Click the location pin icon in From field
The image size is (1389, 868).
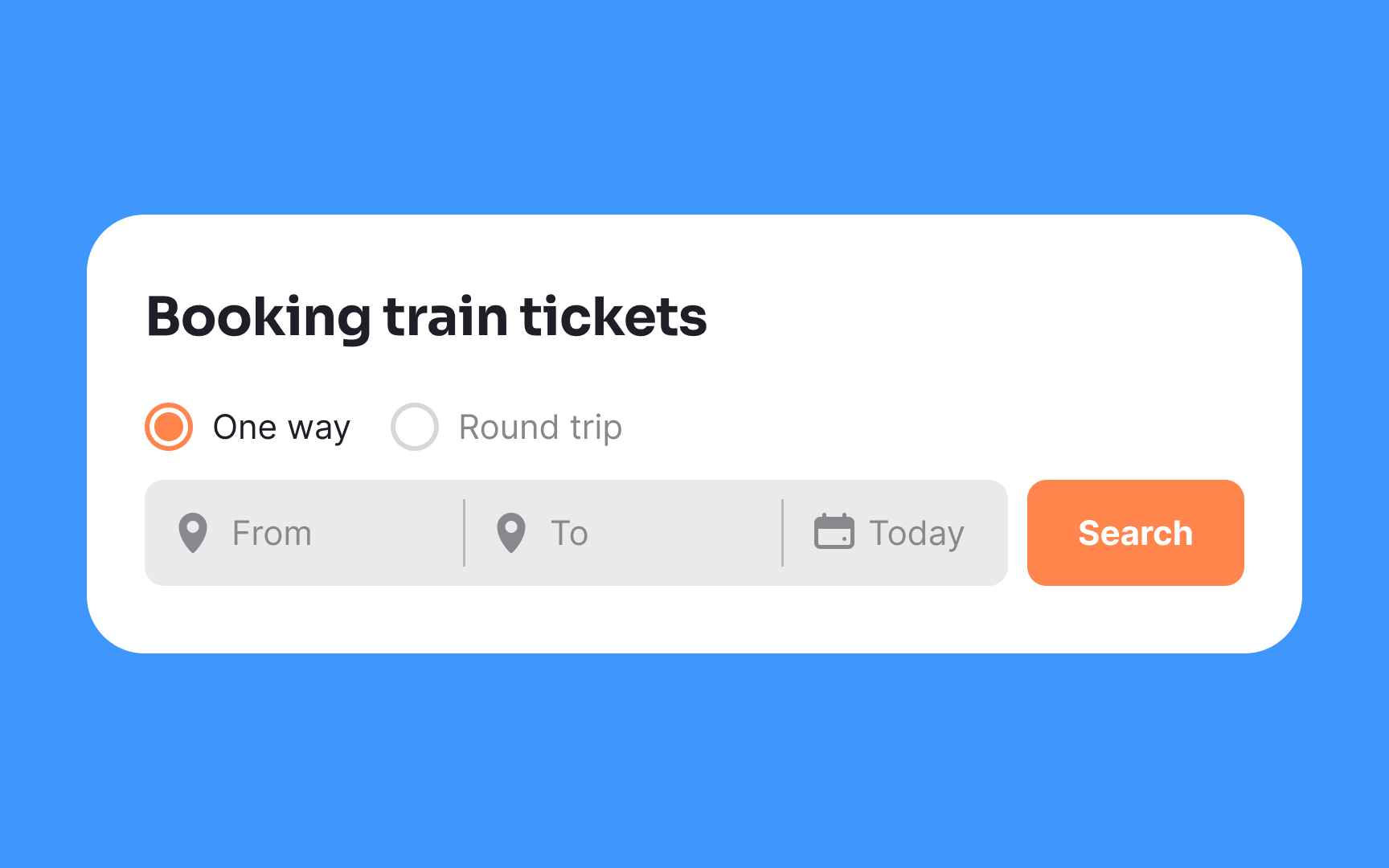(x=193, y=532)
